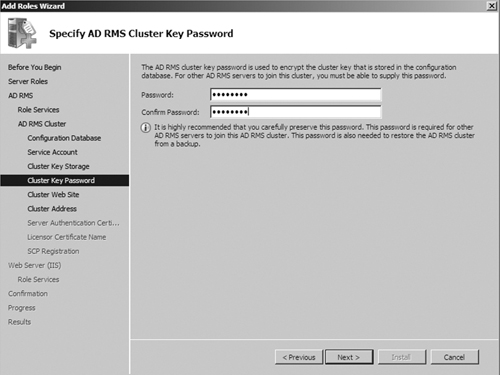Go to the Service Account step
The image size is (500, 375).
(x=52, y=152)
